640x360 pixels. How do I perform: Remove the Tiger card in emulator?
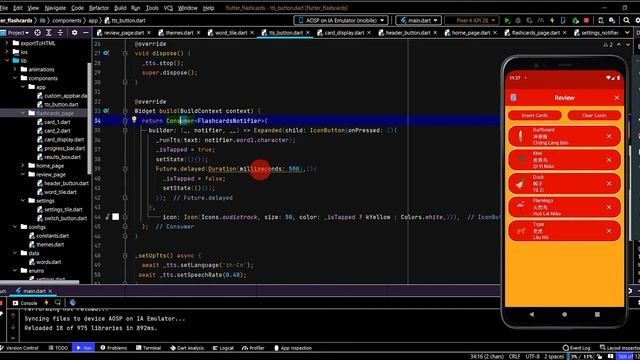pos(609,231)
